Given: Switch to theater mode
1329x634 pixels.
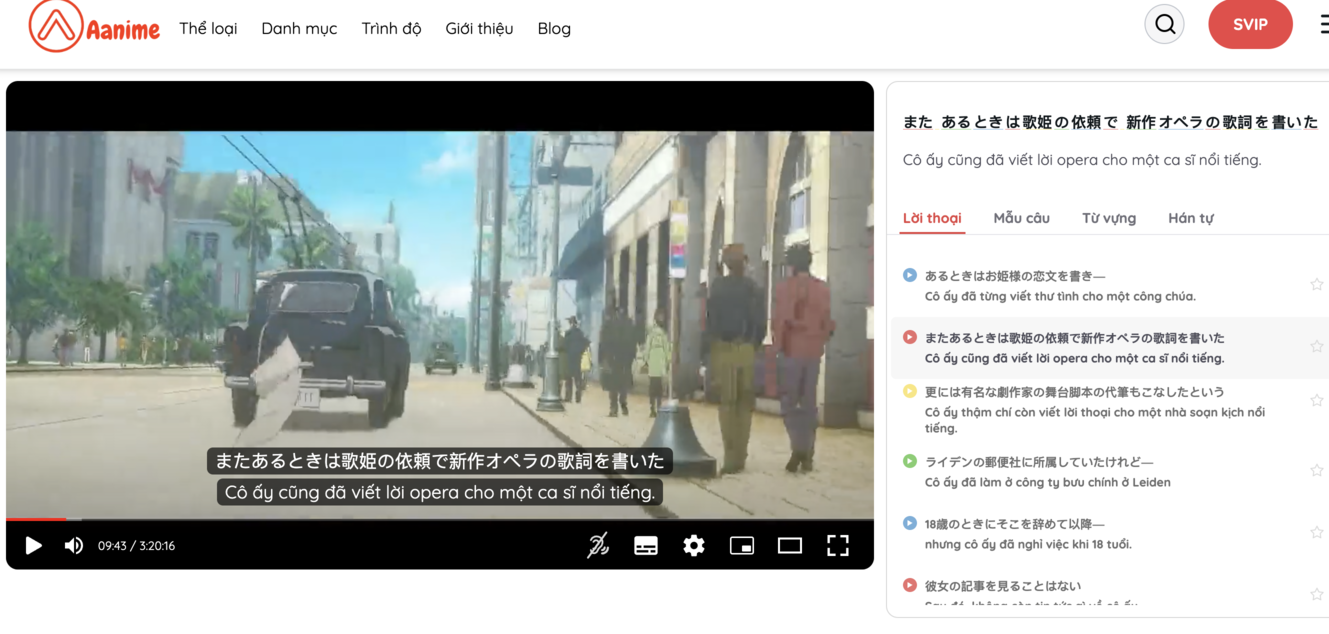Looking at the screenshot, I should pos(790,545).
